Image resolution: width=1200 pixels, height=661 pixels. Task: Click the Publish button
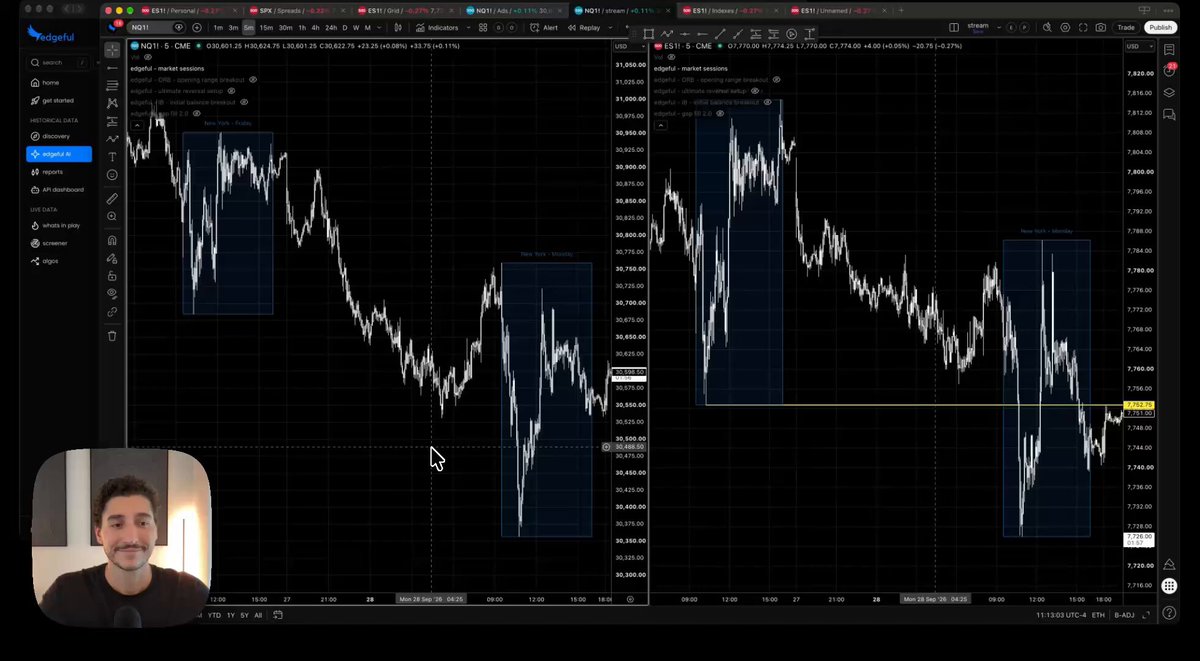[1160, 28]
